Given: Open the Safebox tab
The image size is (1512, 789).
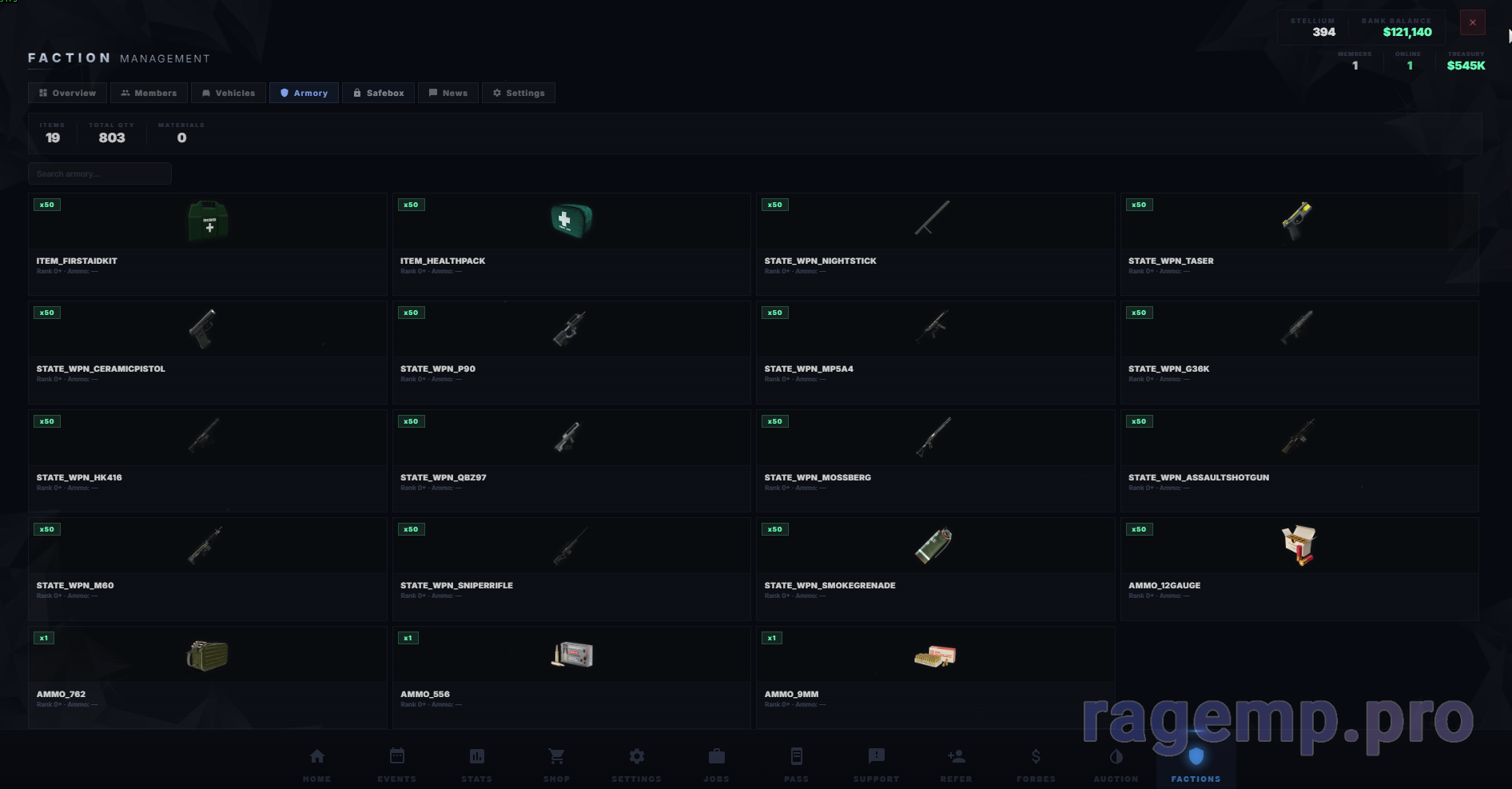Looking at the screenshot, I should coord(379,93).
